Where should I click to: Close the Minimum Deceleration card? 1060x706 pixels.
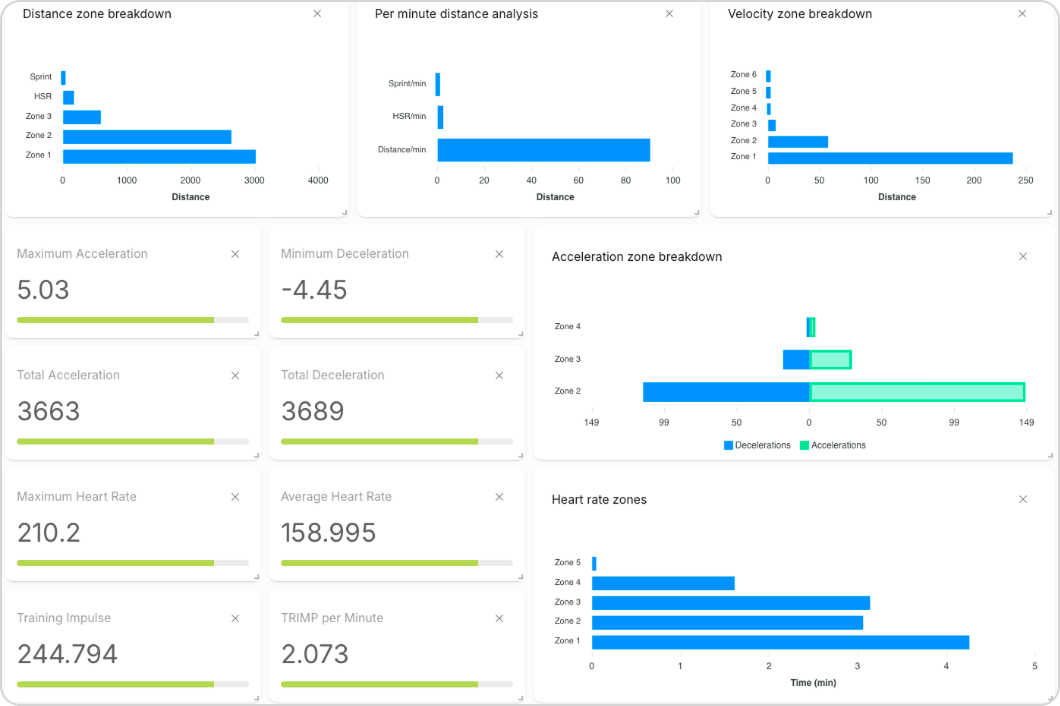point(499,254)
